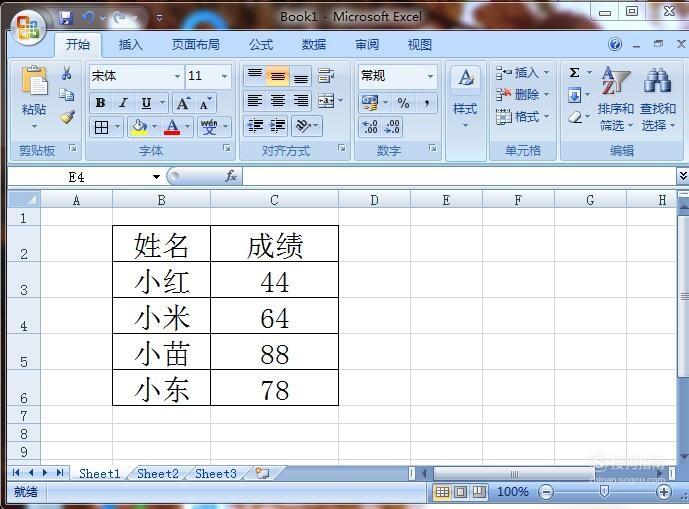The image size is (689, 509).
Task: Click the Undo arrow in quick access toolbar
Action: [x=88, y=18]
